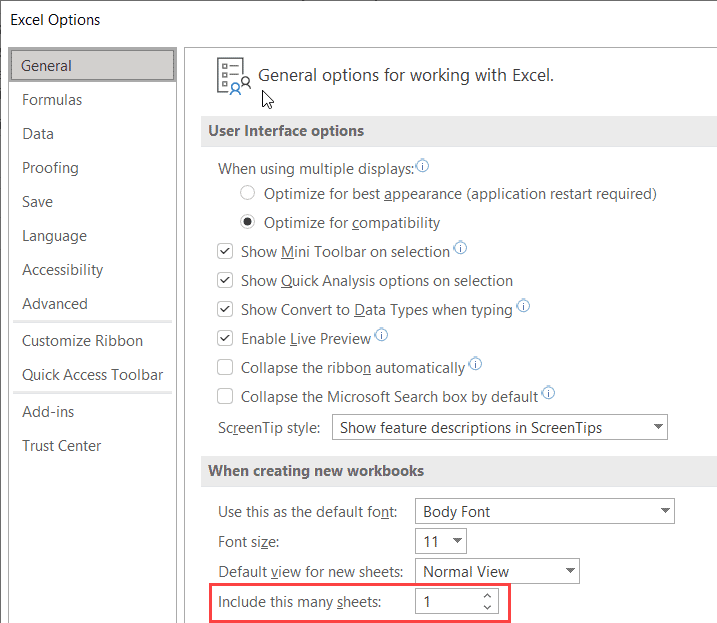Uncheck Show Mini Toolbar on selection
The width and height of the screenshot is (717, 623).
click(x=225, y=252)
